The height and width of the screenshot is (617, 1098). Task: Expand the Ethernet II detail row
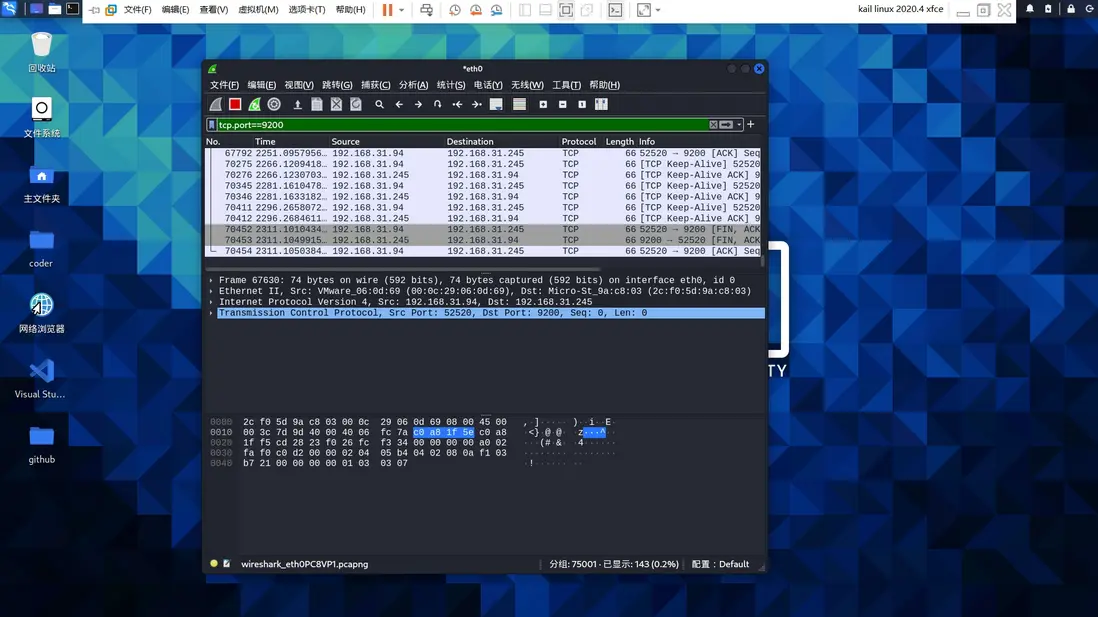tap(211, 291)
